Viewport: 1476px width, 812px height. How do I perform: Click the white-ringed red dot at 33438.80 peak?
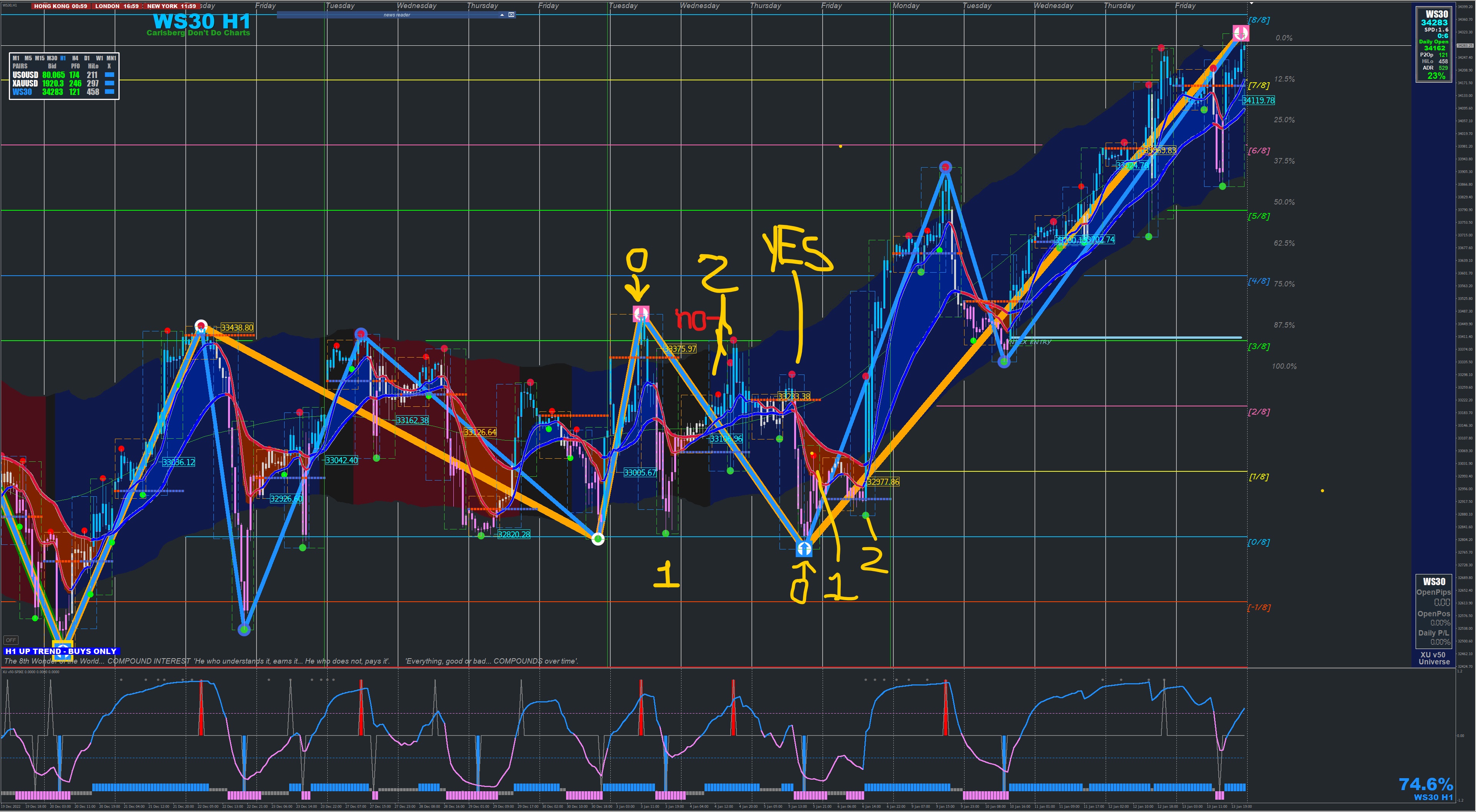[x=200, y=326]
